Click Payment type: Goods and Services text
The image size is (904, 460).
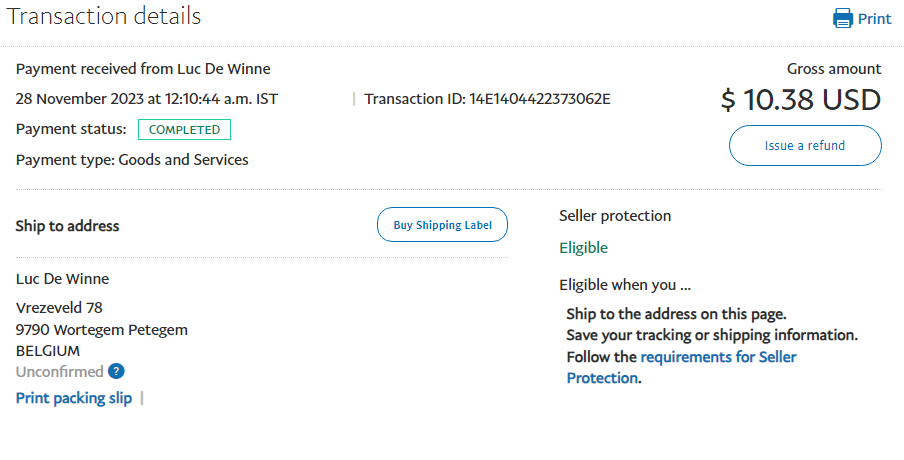[132, 160]
